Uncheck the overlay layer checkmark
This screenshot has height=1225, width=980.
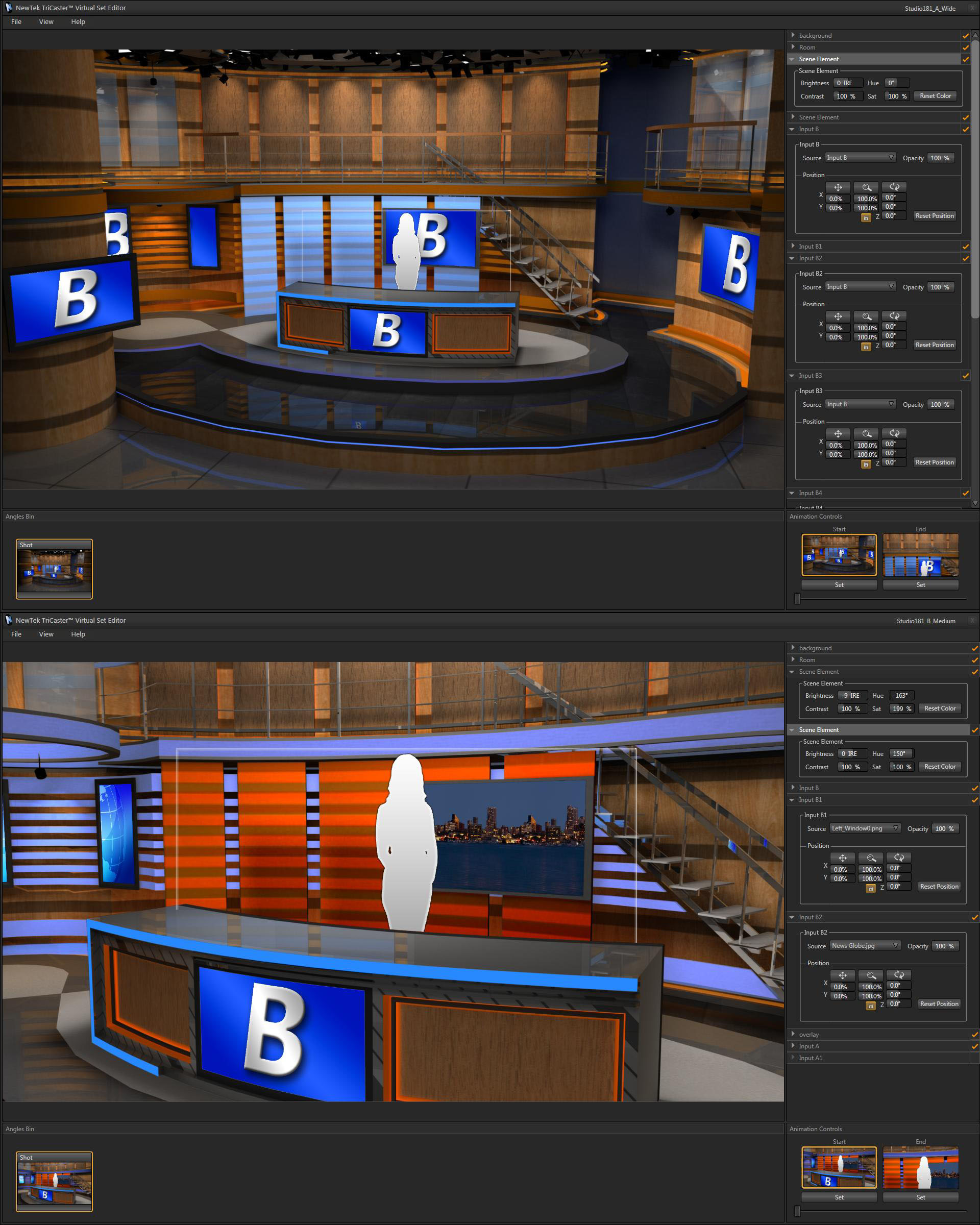(x=974, y=1035)
